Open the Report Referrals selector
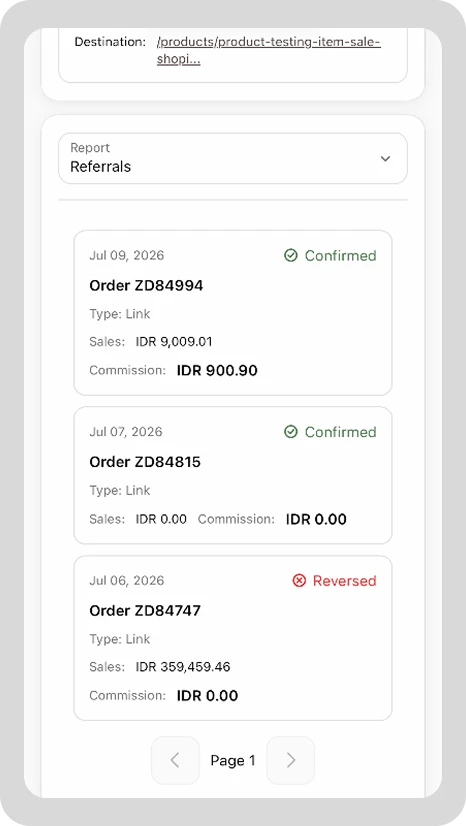Image resolution: width=466 pixels, height=826 pixels. (233, 159)
